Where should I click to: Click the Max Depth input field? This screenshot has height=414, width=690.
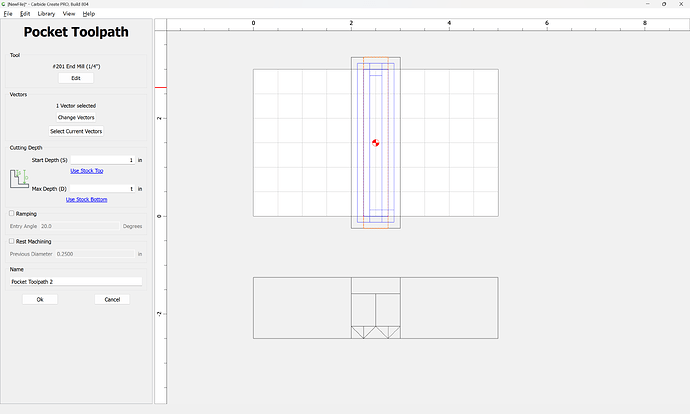point(102,188)
